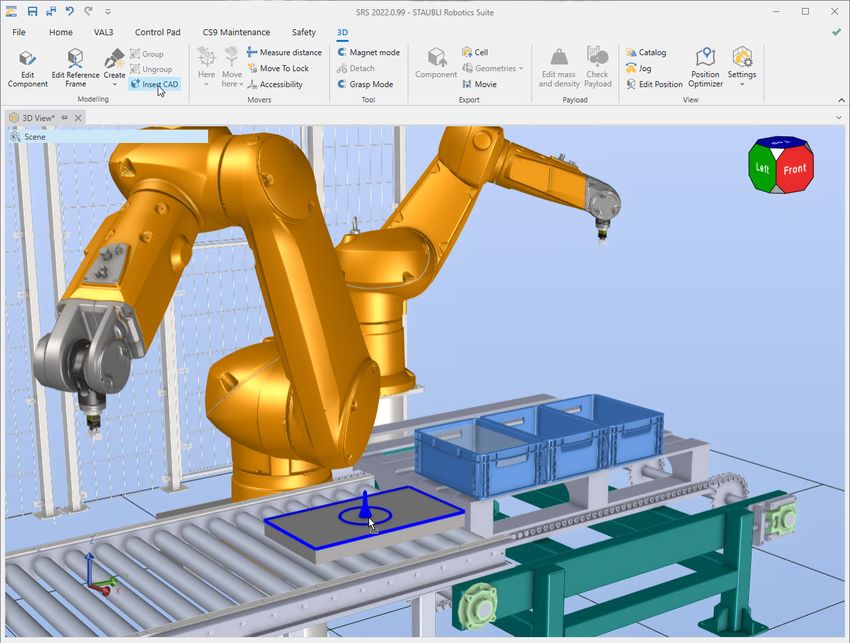The height and width of the screenshot is (643, 850).
Task: Click Insert CAD in Modelling group
Action: pos(154,84)
